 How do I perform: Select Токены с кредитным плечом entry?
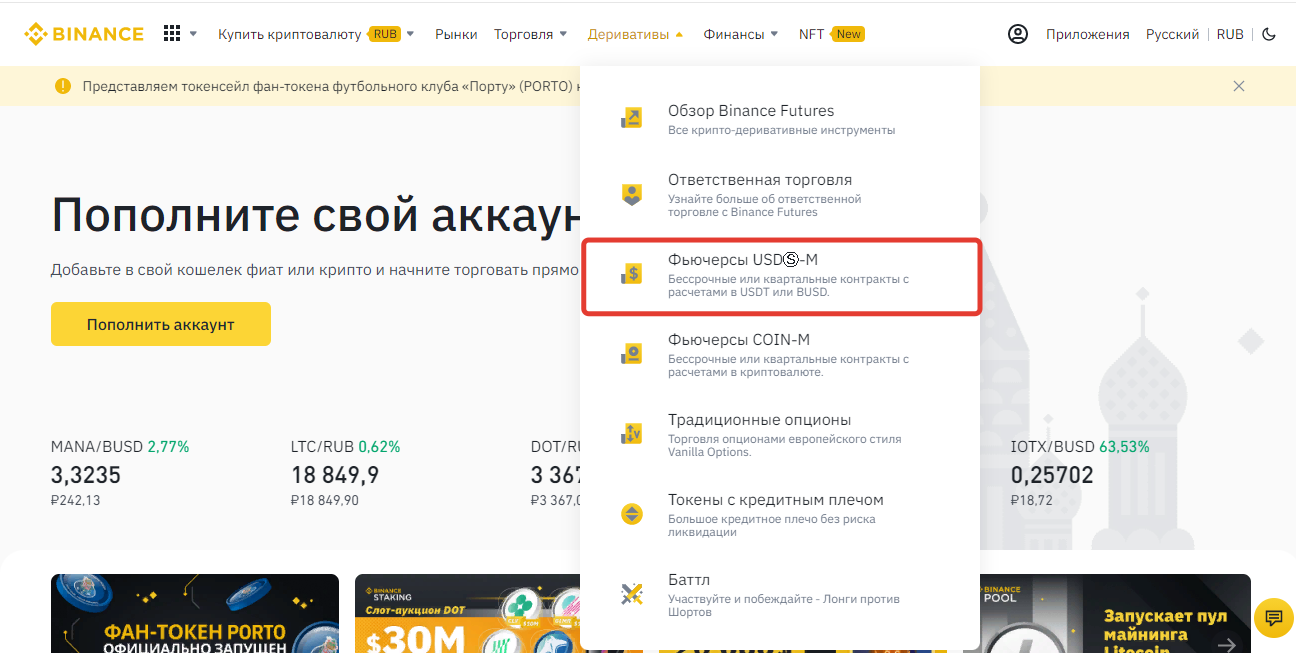click(780, 515)
